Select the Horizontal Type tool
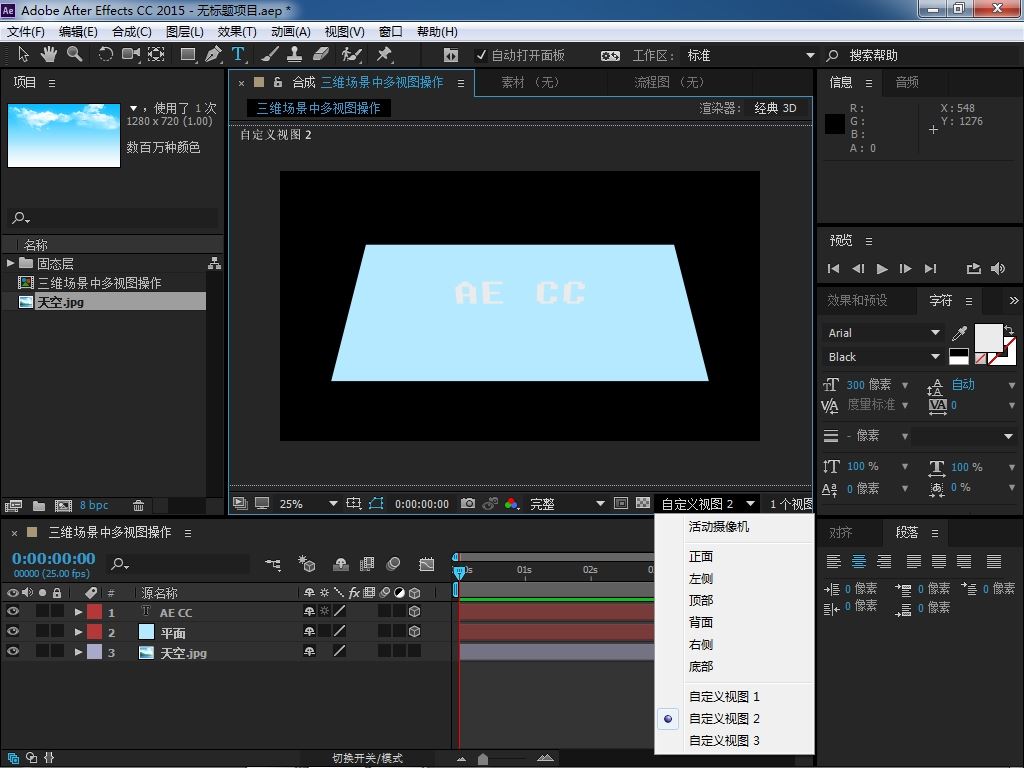Image resolution: width=1024 pixels, height=768 pixels. [x=238, y=55]
